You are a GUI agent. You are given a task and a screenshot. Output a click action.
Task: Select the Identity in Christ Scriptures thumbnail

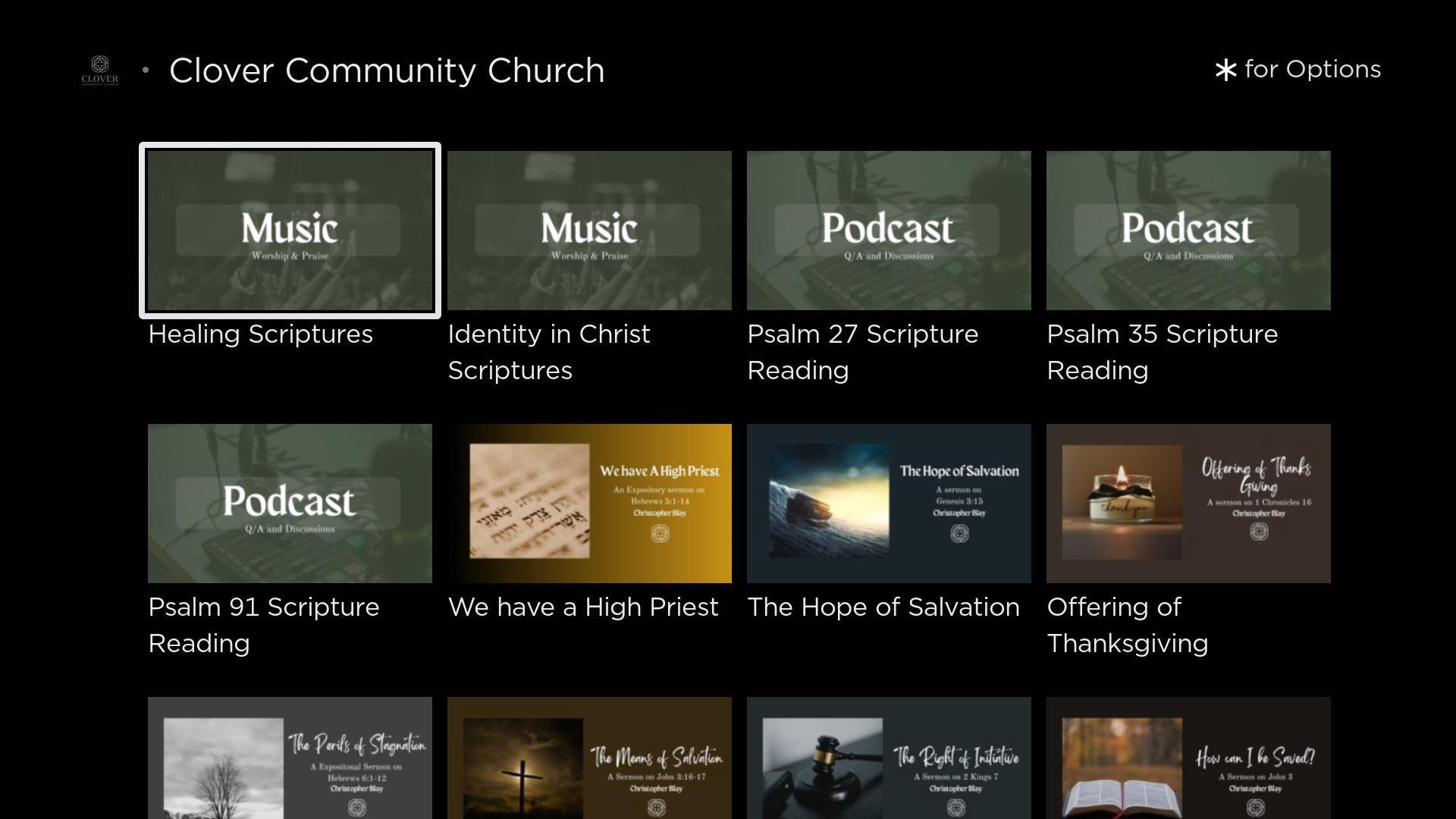[589, 231]
